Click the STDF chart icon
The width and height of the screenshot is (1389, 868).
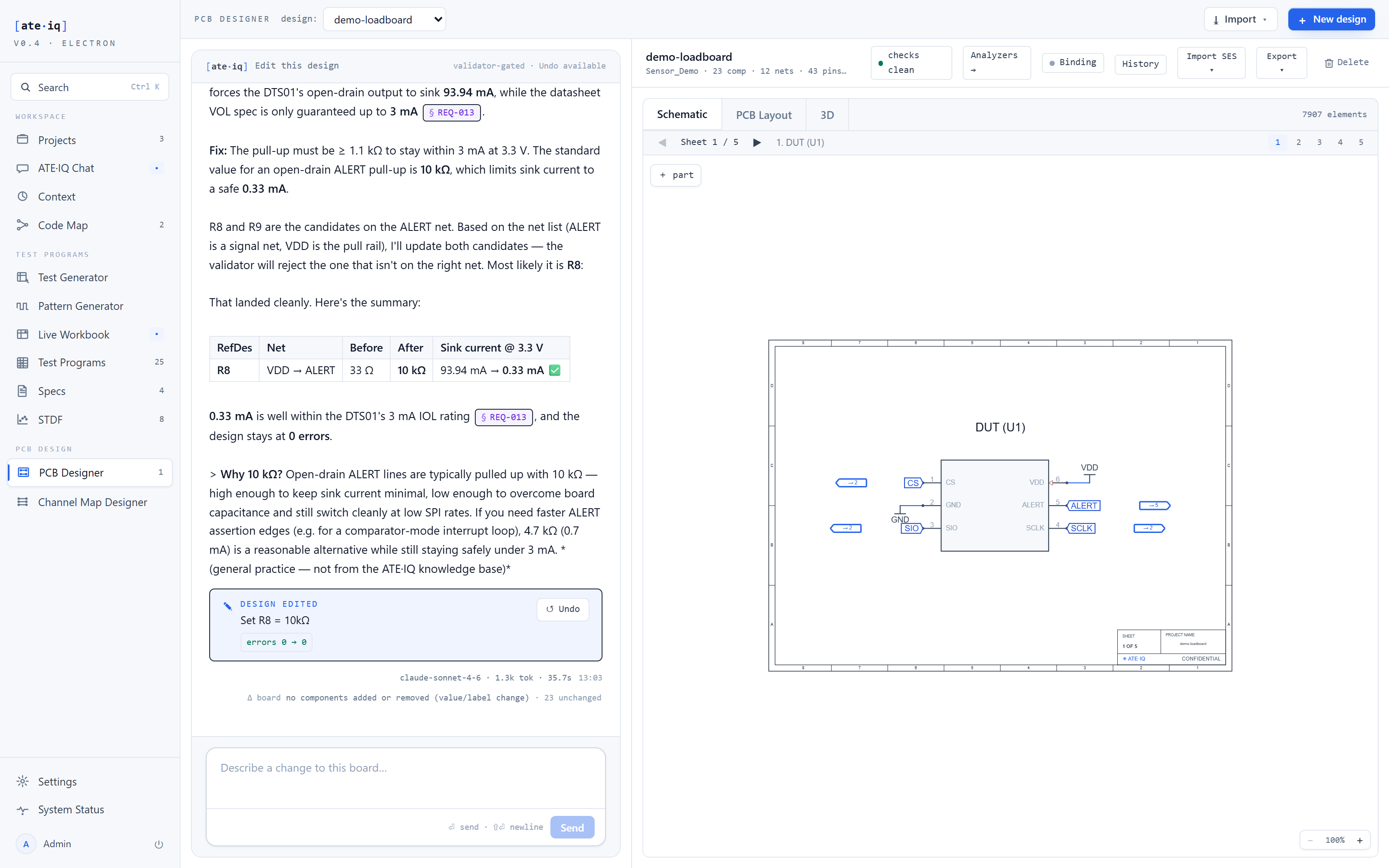tap(23, 420)
